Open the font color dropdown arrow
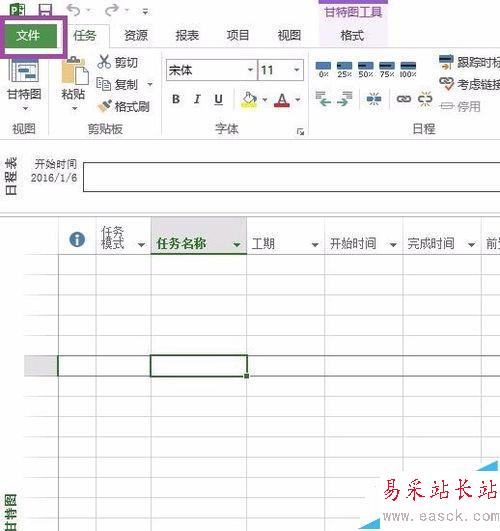The width and height of the screenshot is (500, 531). [x=297, y=100]
